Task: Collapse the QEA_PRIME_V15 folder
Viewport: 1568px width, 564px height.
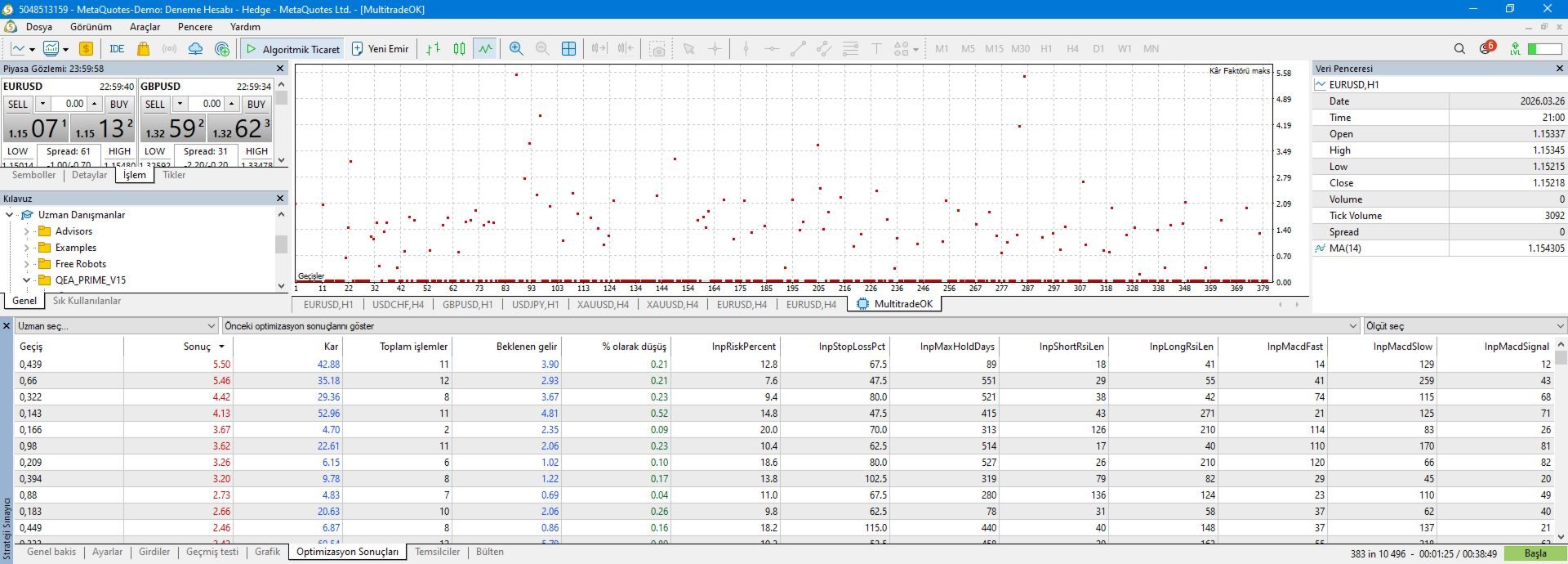Action: point(27,280)
